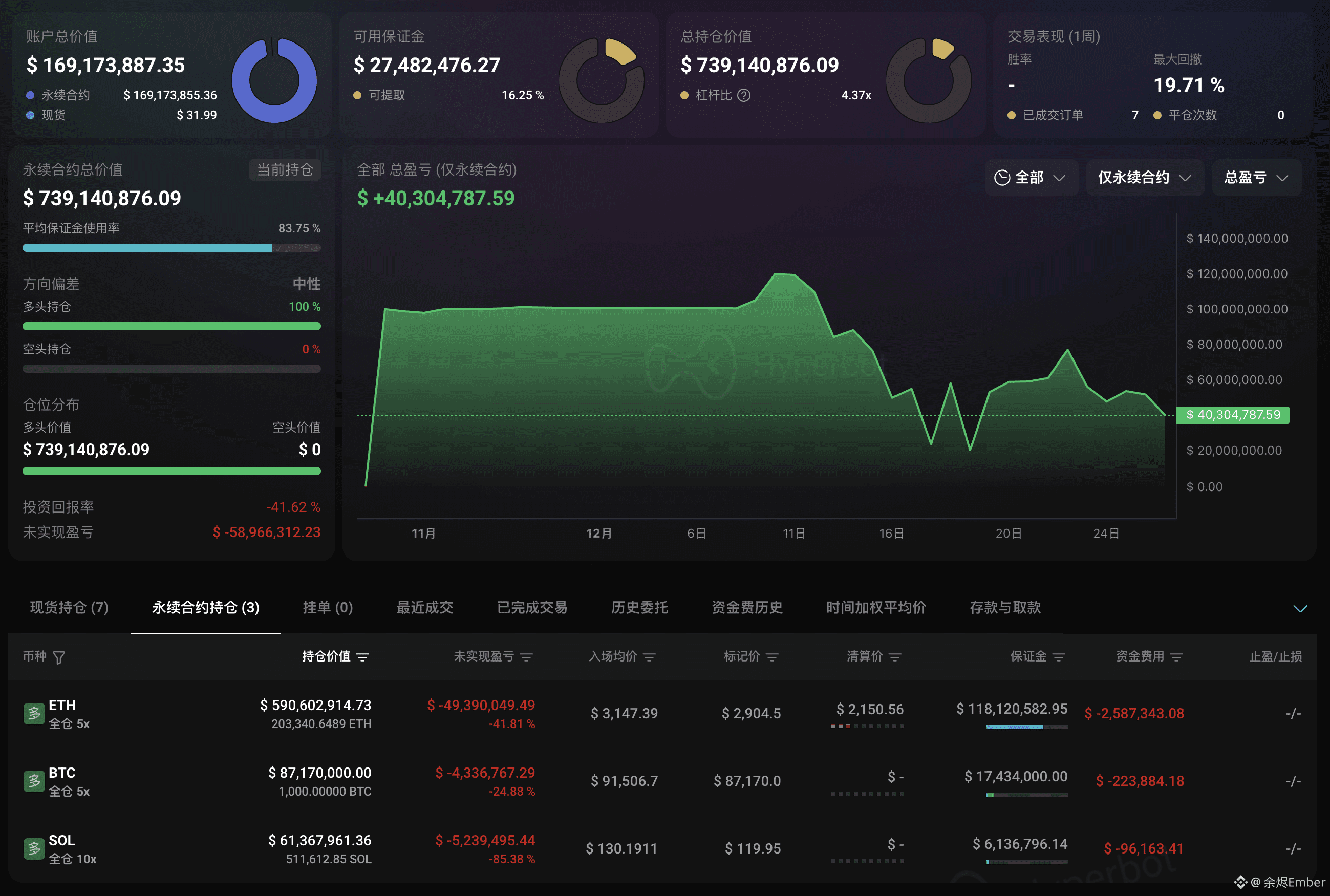Image resolution: width=1330 pixels, height=896 pixels.
Task: Click the 多头持仓 100% bar
Action: pyautogui.click(x=171, y=326)
